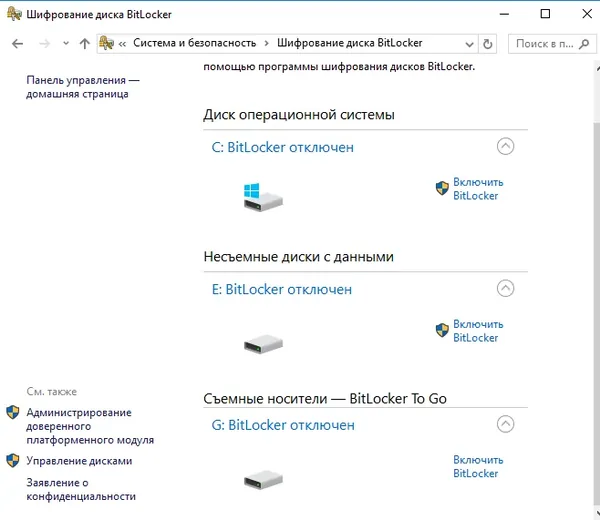Click shield icon beside E: drive's Включить BitLocker
Image resolution: width=600 pixels, height=520 pixels.
point(442,330)
